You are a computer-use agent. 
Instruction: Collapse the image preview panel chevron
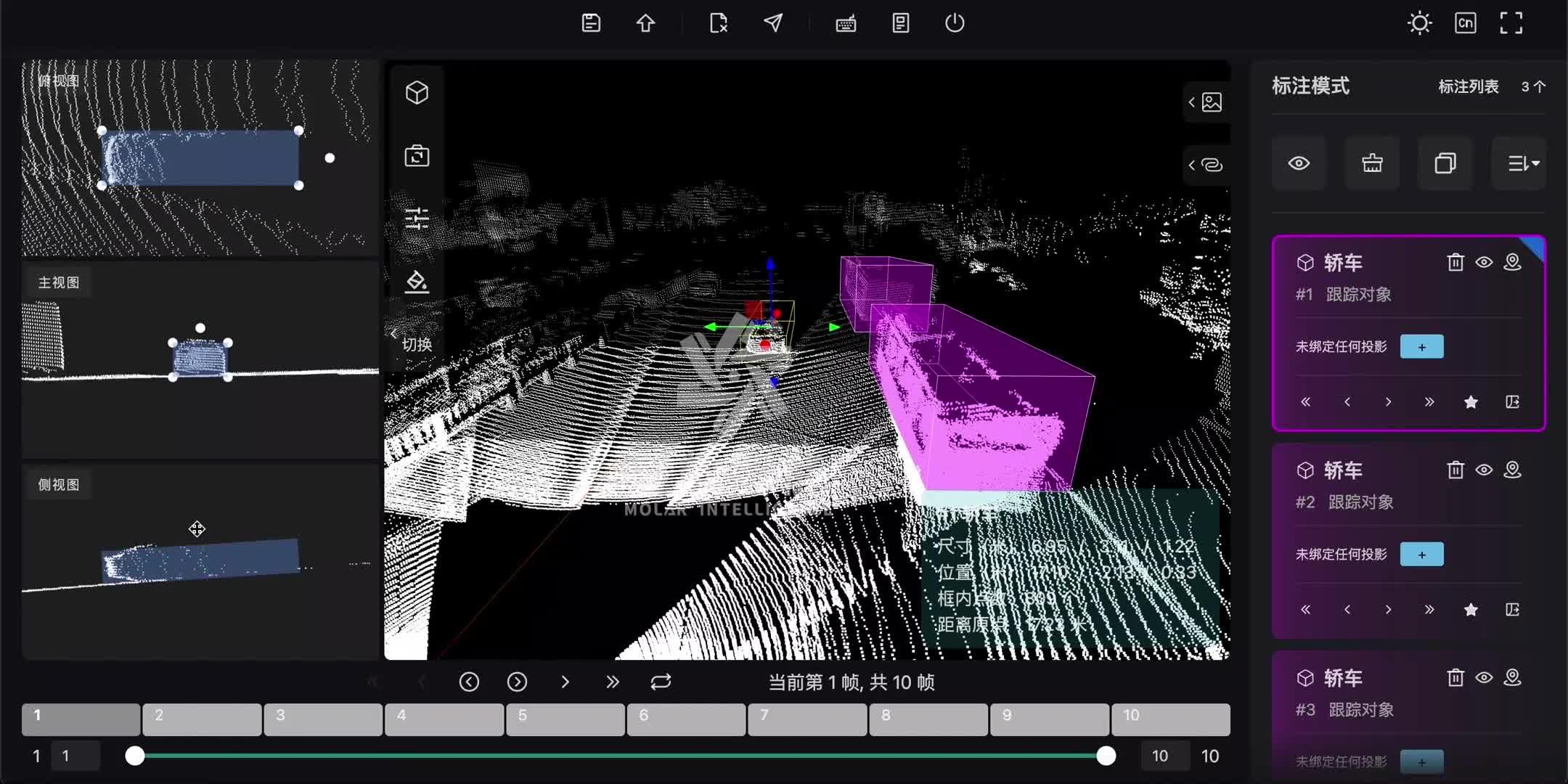pos(1191,102)
